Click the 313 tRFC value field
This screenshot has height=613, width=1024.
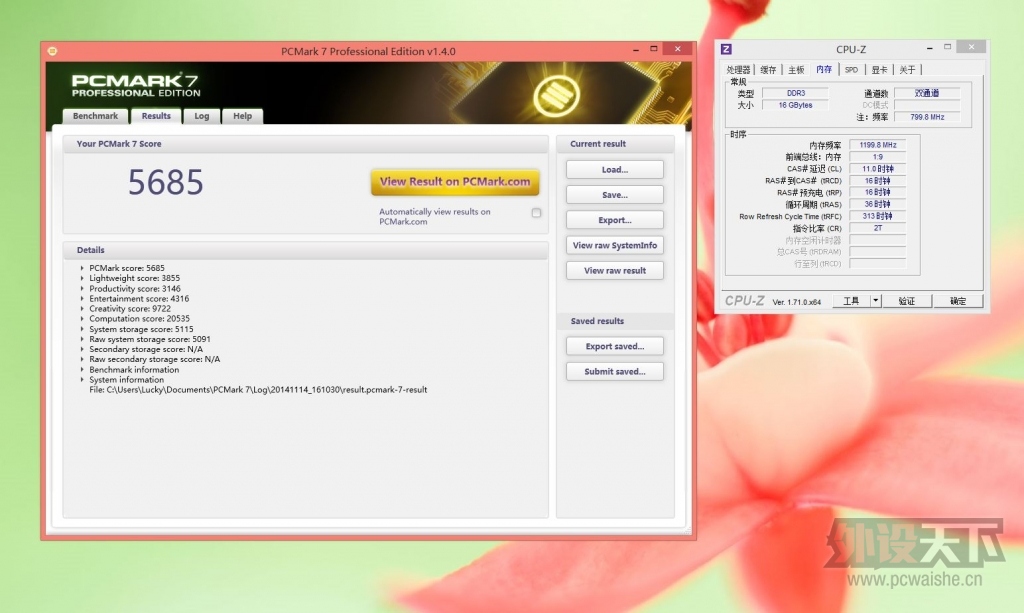[x=878, y=216]
